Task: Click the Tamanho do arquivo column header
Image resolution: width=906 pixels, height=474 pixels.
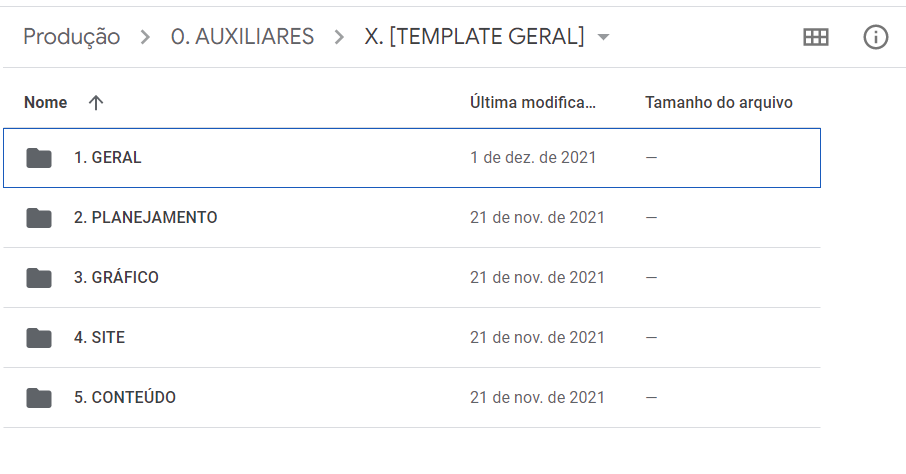Action: click(719, 103)
